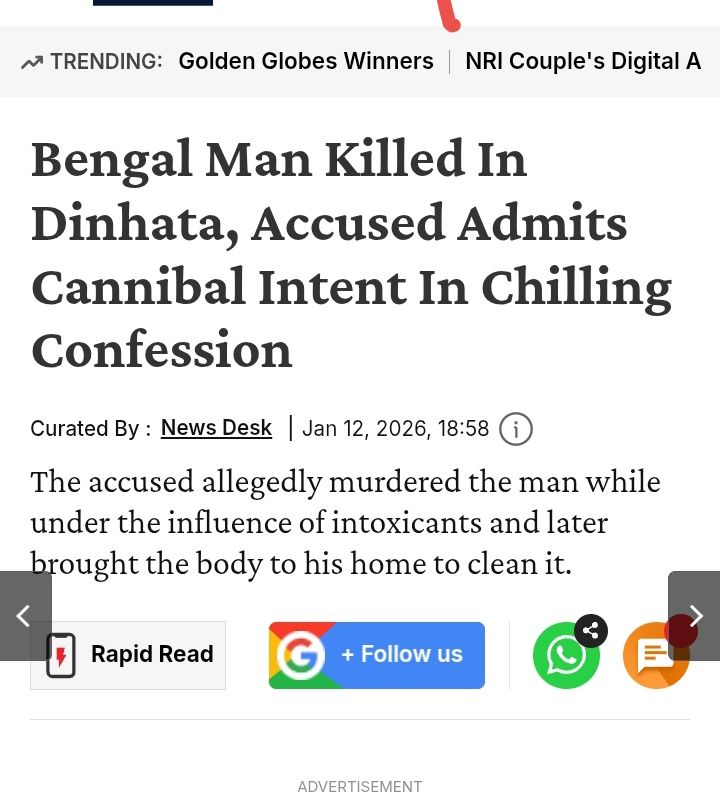Open the Golden Globes Winners trending story
720x812 pixels.
coord(306,61)
